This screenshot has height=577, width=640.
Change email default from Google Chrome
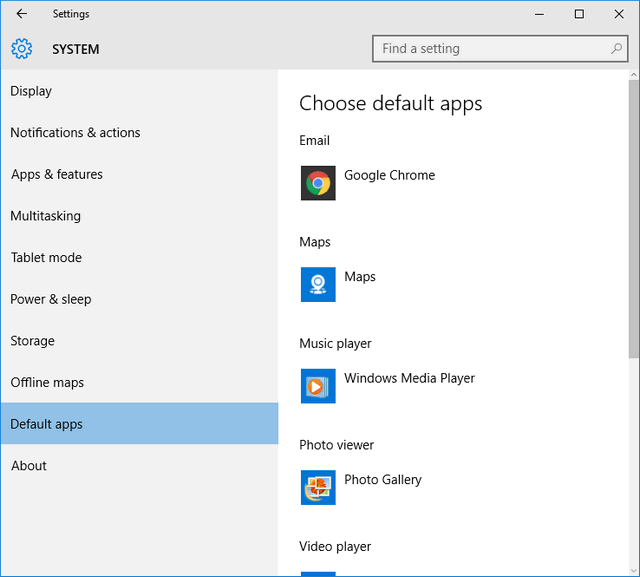click(389, 175)
